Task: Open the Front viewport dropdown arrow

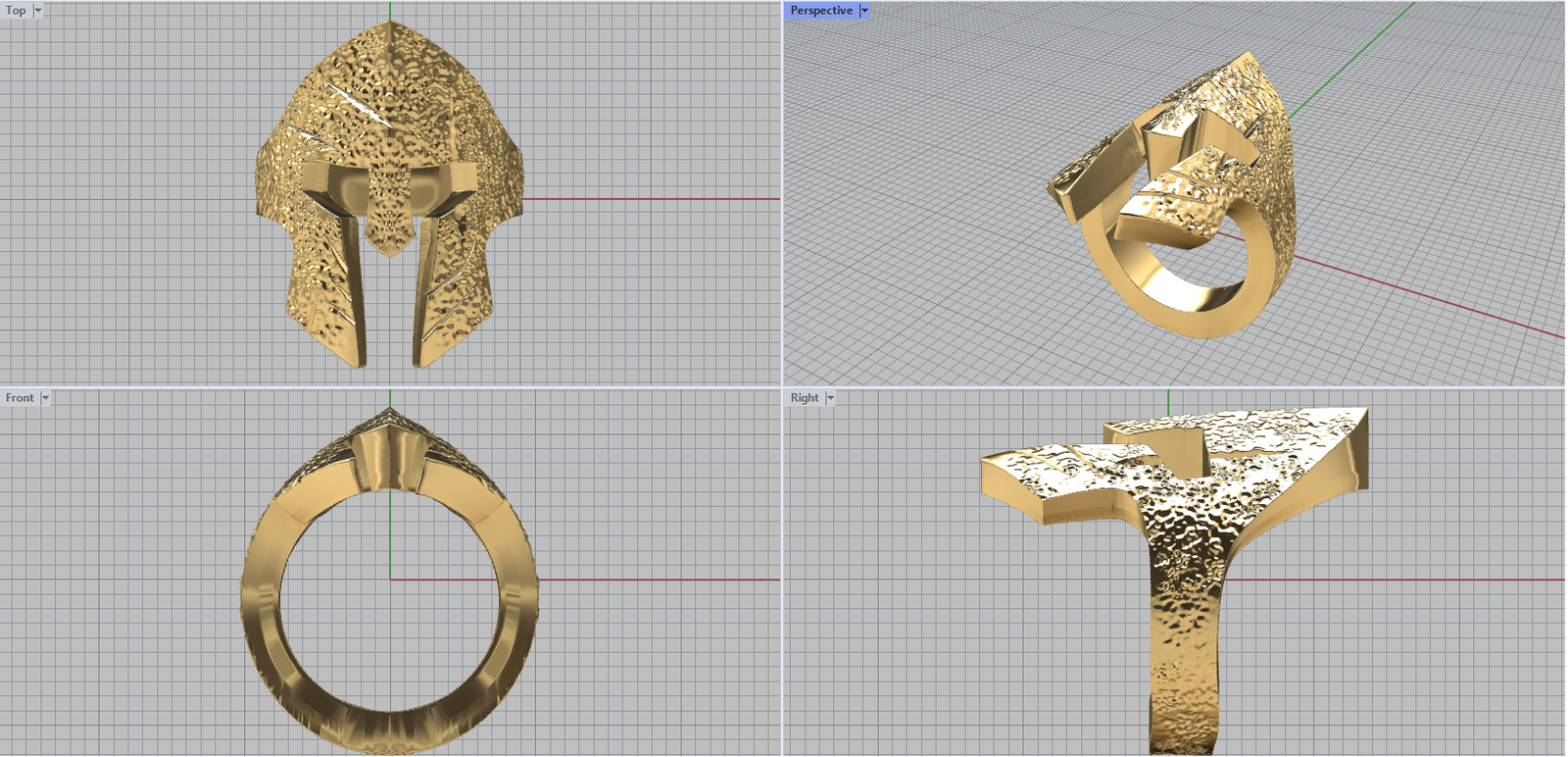Action: tap(45, 398)
